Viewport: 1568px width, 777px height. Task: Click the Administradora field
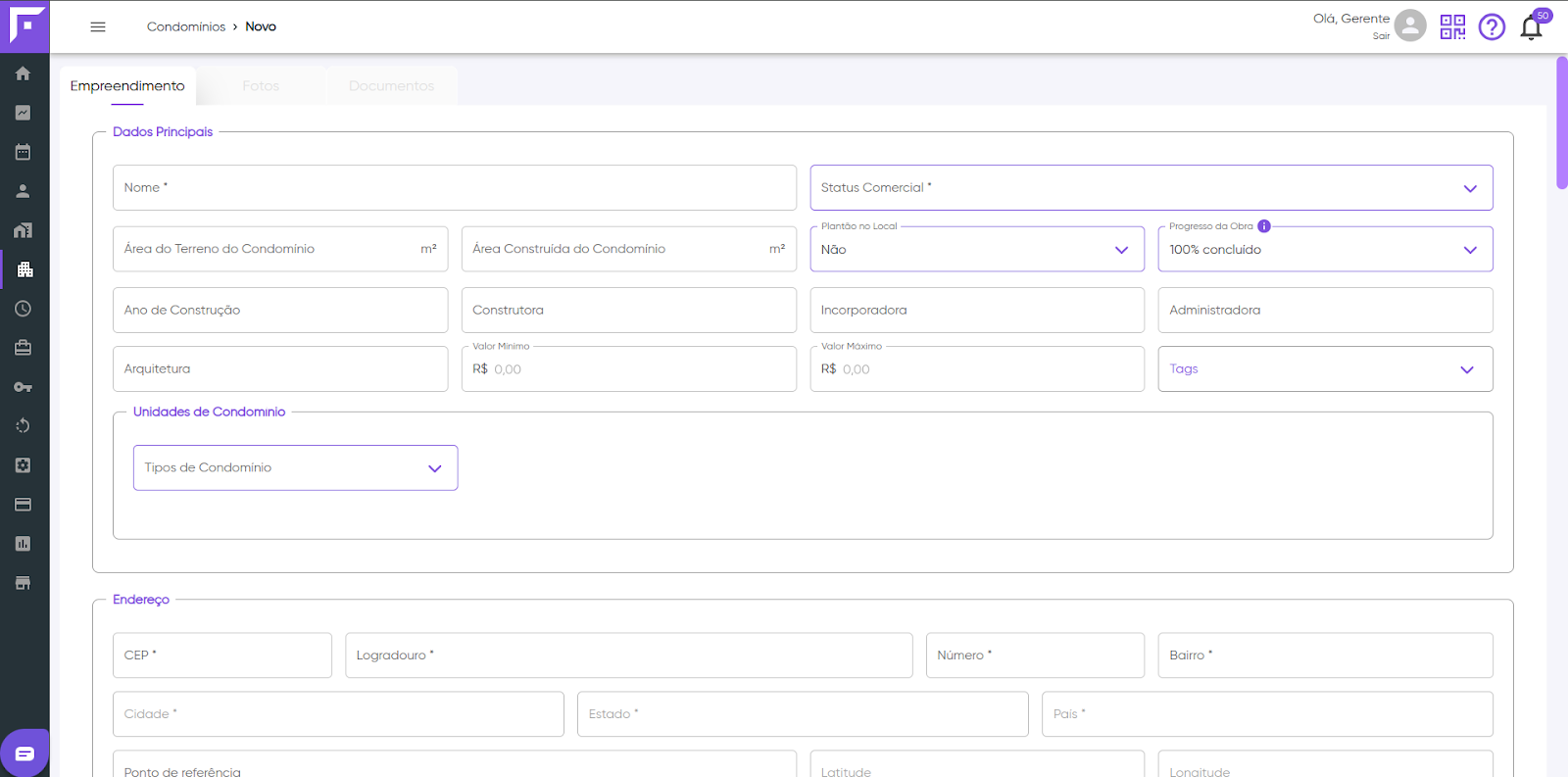point(1325,310)
